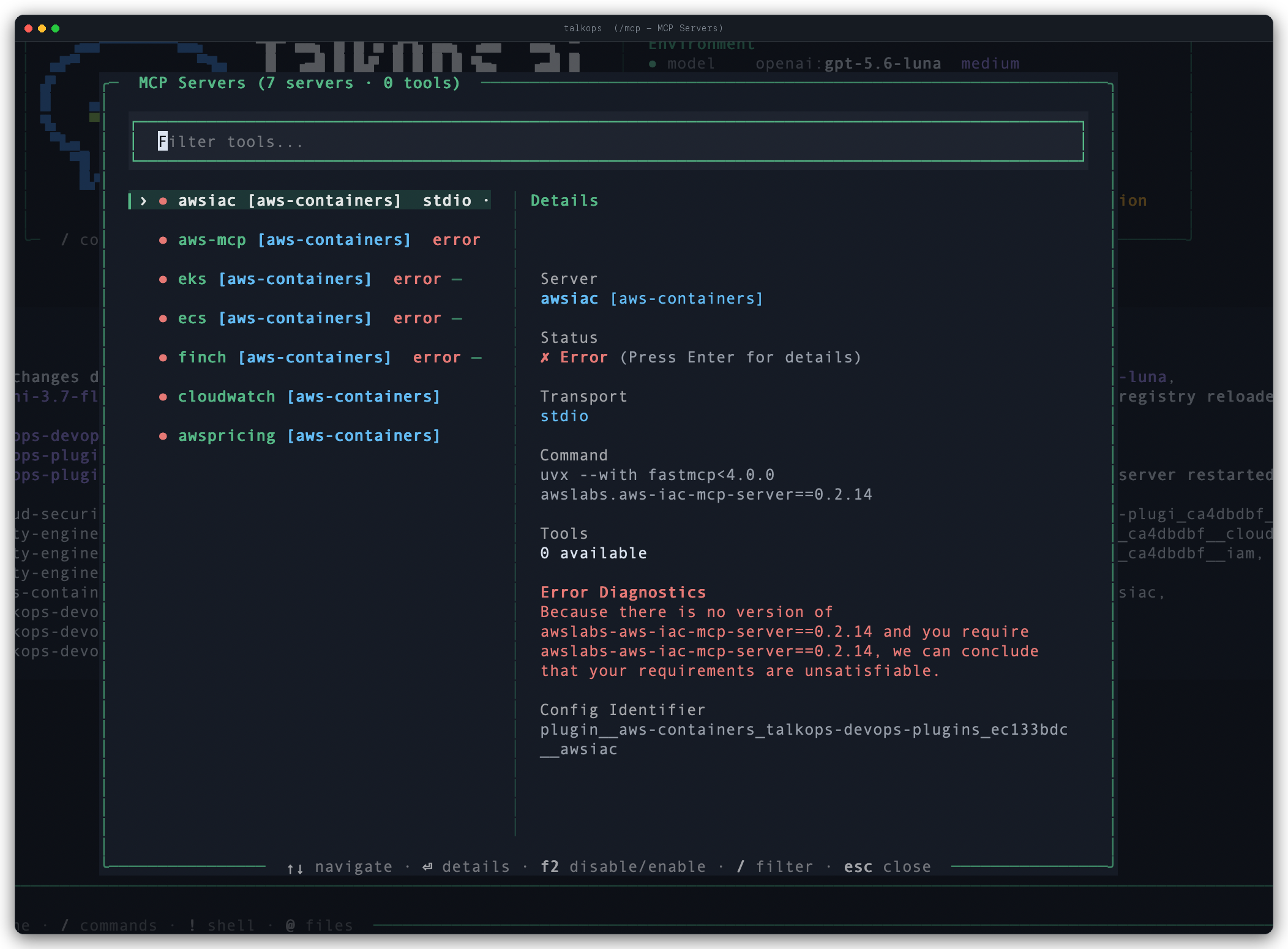Image resolution: width=1288 pixels, height=949 pixels.
Task: Click the f2 disable/enable hint
Action: pos(623,866)
